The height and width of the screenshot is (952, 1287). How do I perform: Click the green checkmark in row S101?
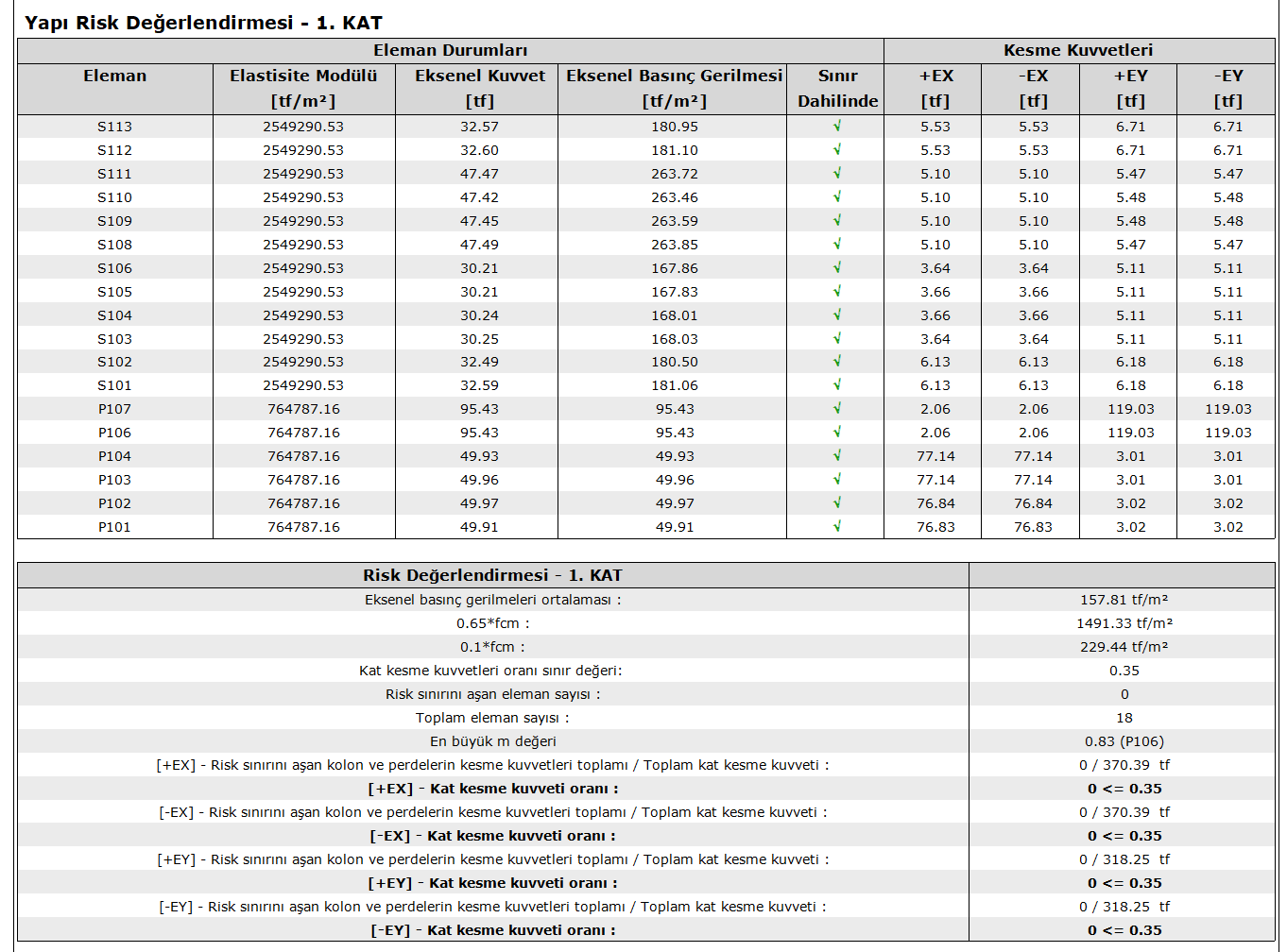pyautogui.click(x=837, y=385)
